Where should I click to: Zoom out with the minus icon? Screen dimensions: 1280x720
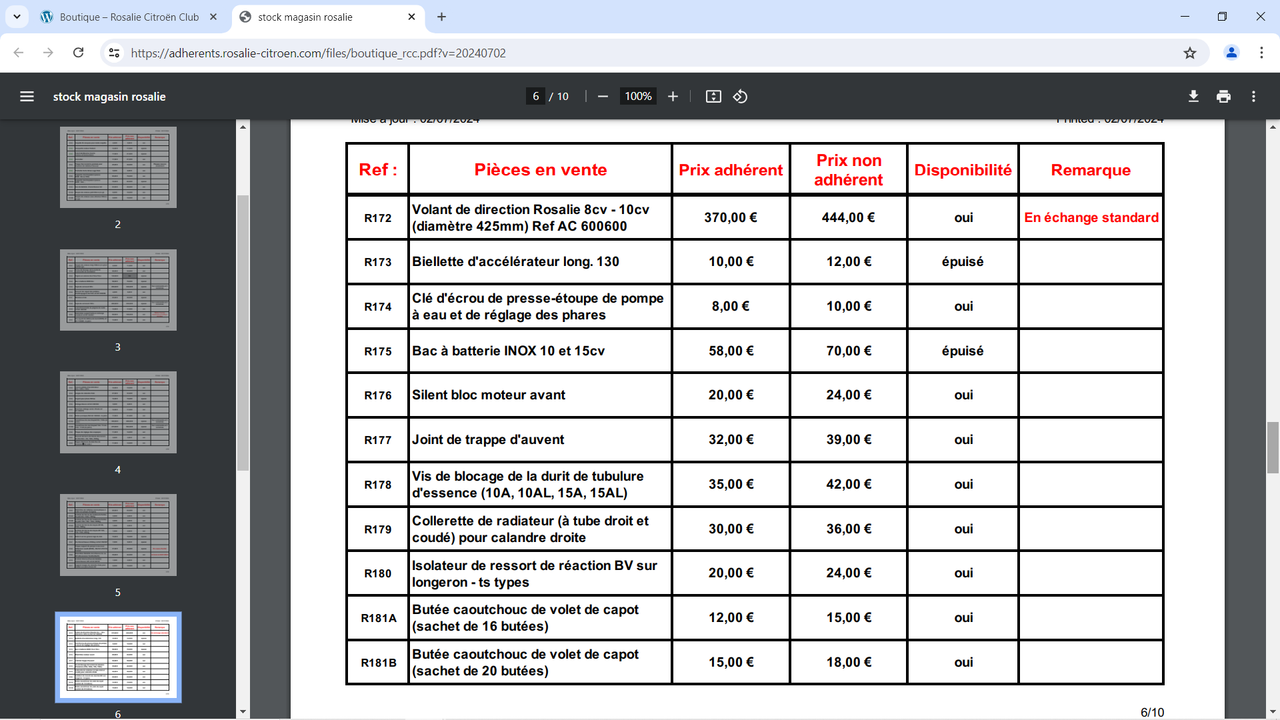tap(603, 97)
